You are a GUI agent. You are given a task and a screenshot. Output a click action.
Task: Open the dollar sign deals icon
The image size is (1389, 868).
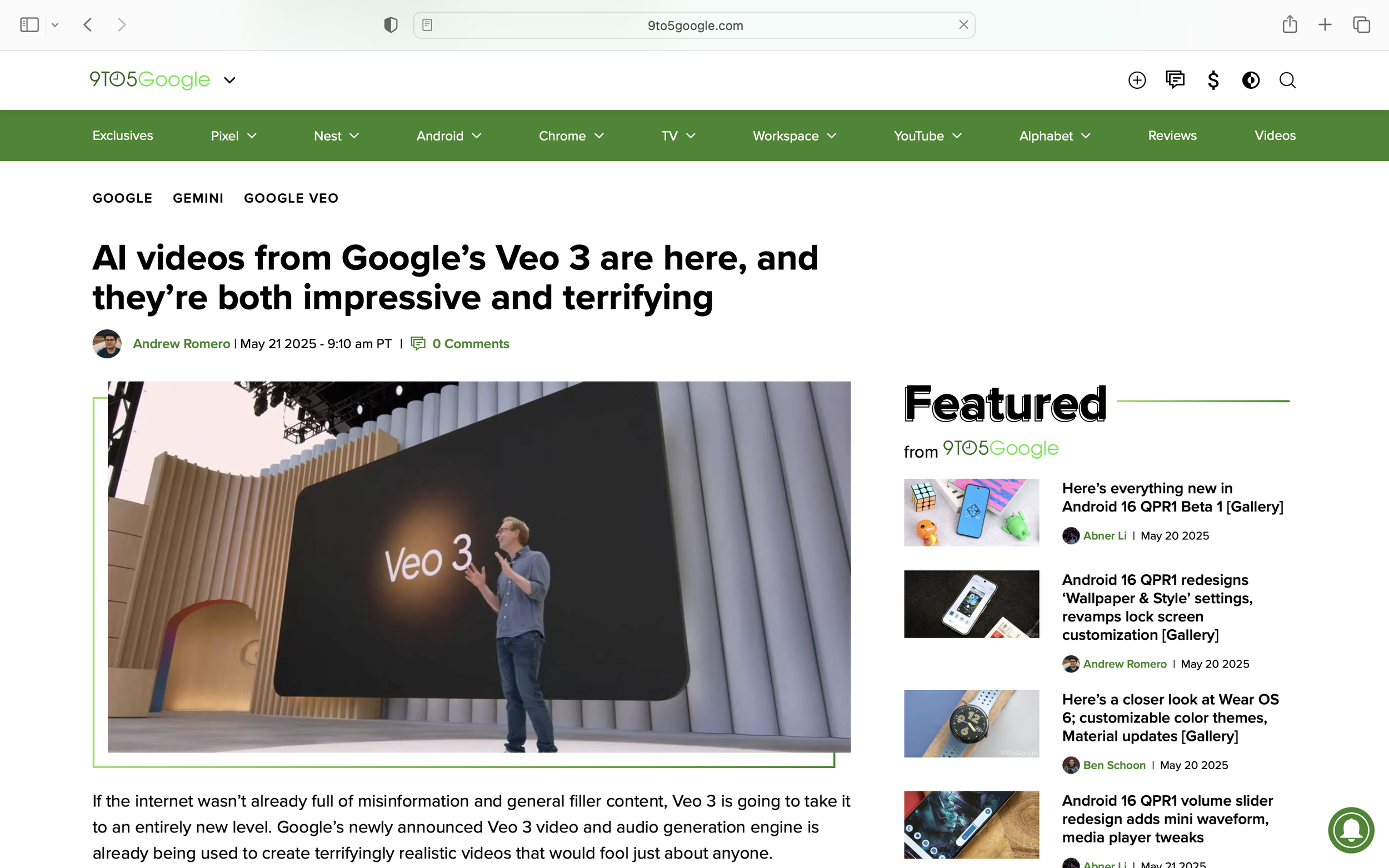tap(1213, 81)
